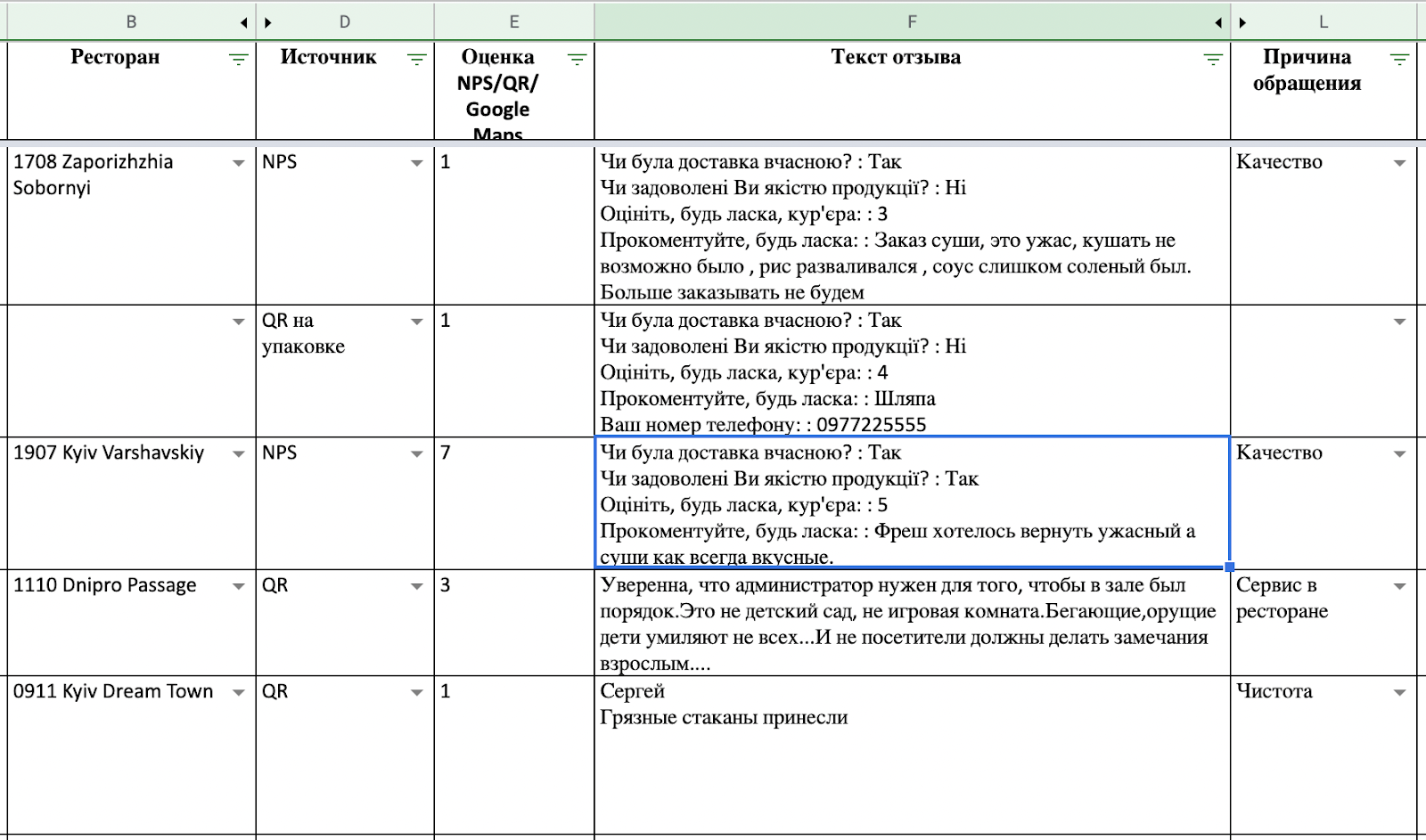This screenshot has width=1426, height=840.
Task: Select review containing Шляпа comment
Action: (x=913, y=371)
